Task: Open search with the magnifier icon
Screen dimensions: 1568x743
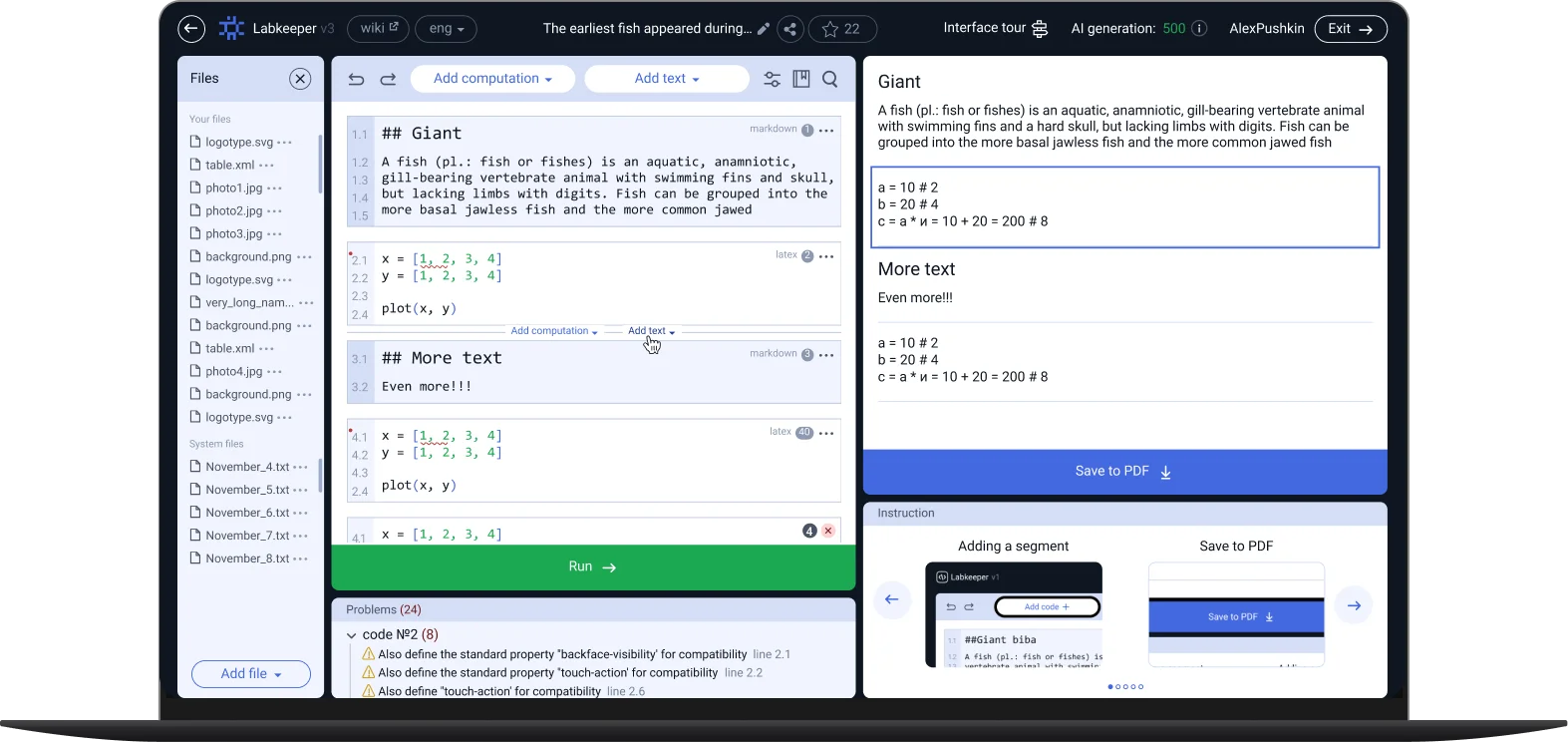Action: [829, 79]
